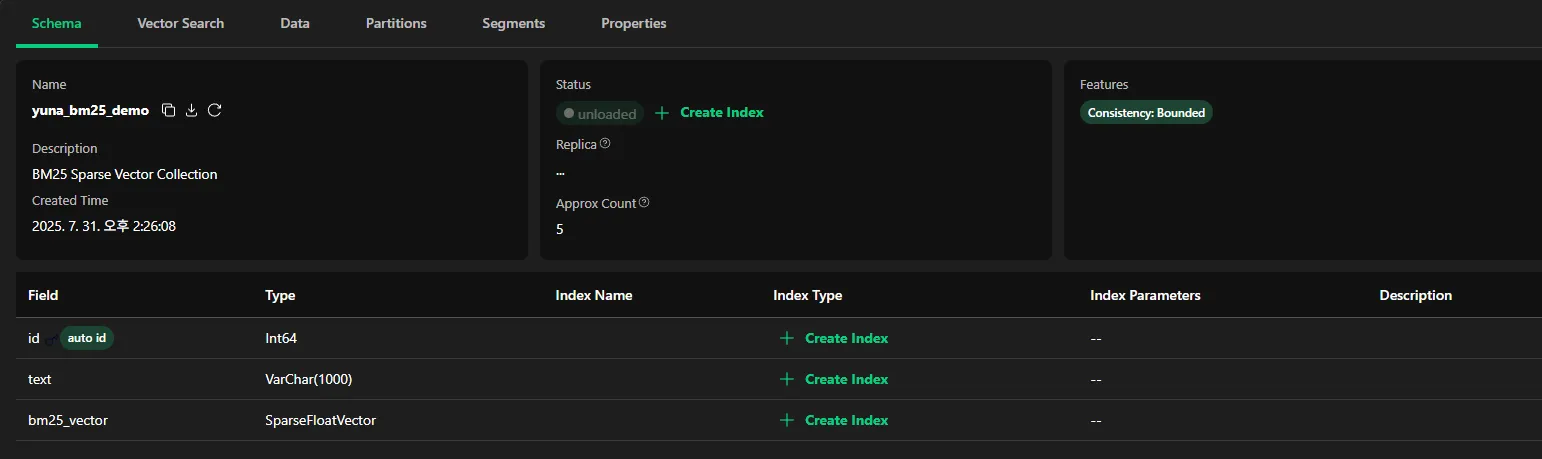Create an index for bm25_vector field

(x=834, y=420)
